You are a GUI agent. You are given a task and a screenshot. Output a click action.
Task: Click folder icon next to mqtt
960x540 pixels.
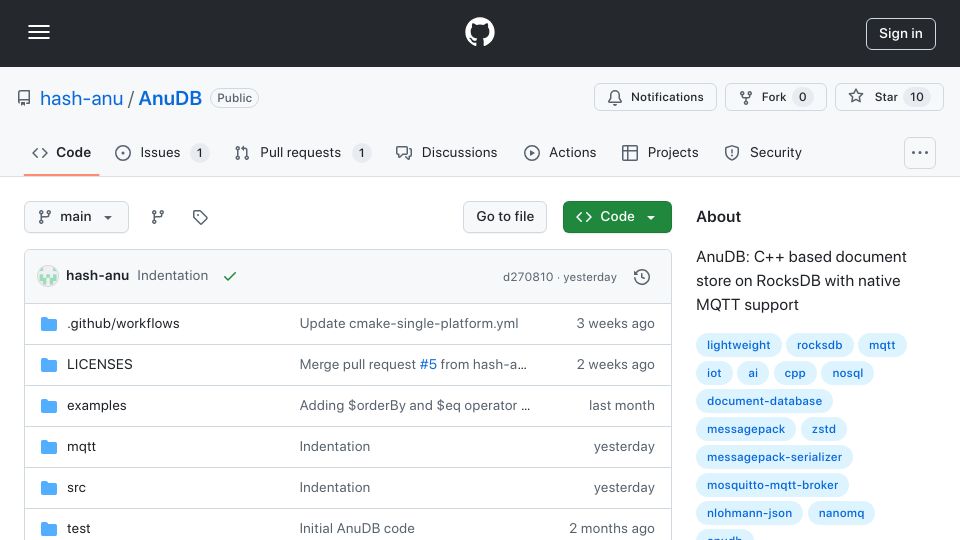coord(49,447)
